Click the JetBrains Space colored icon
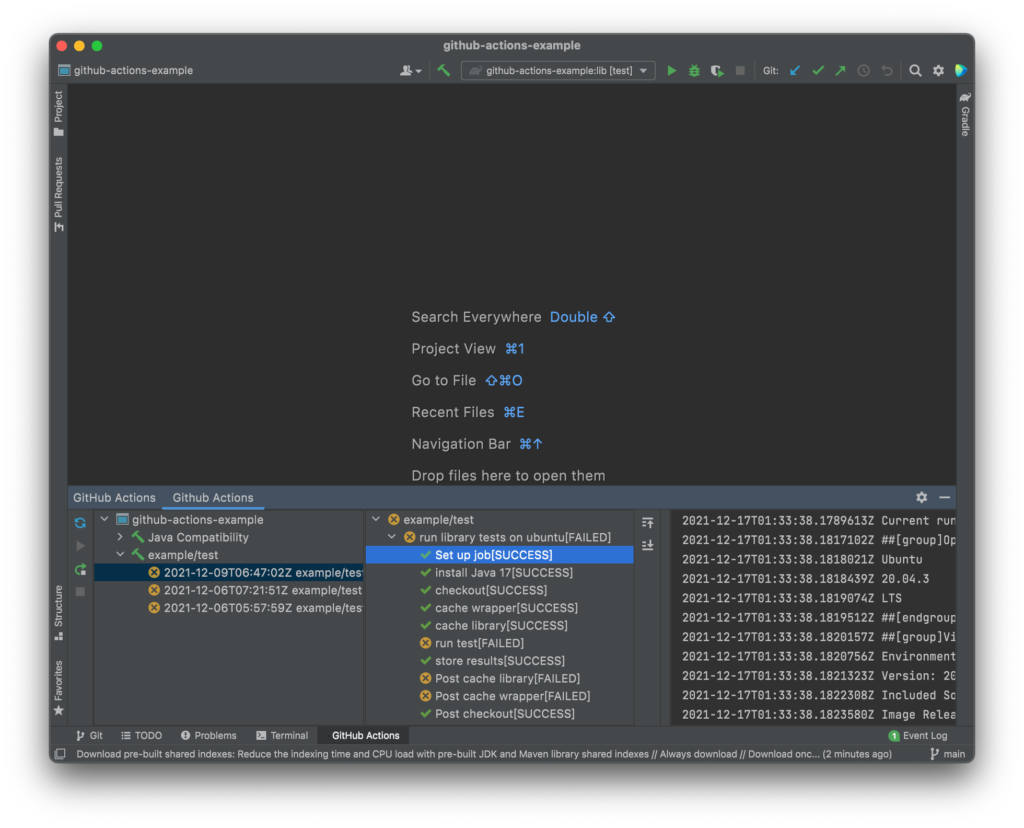 tap(961, 71)
